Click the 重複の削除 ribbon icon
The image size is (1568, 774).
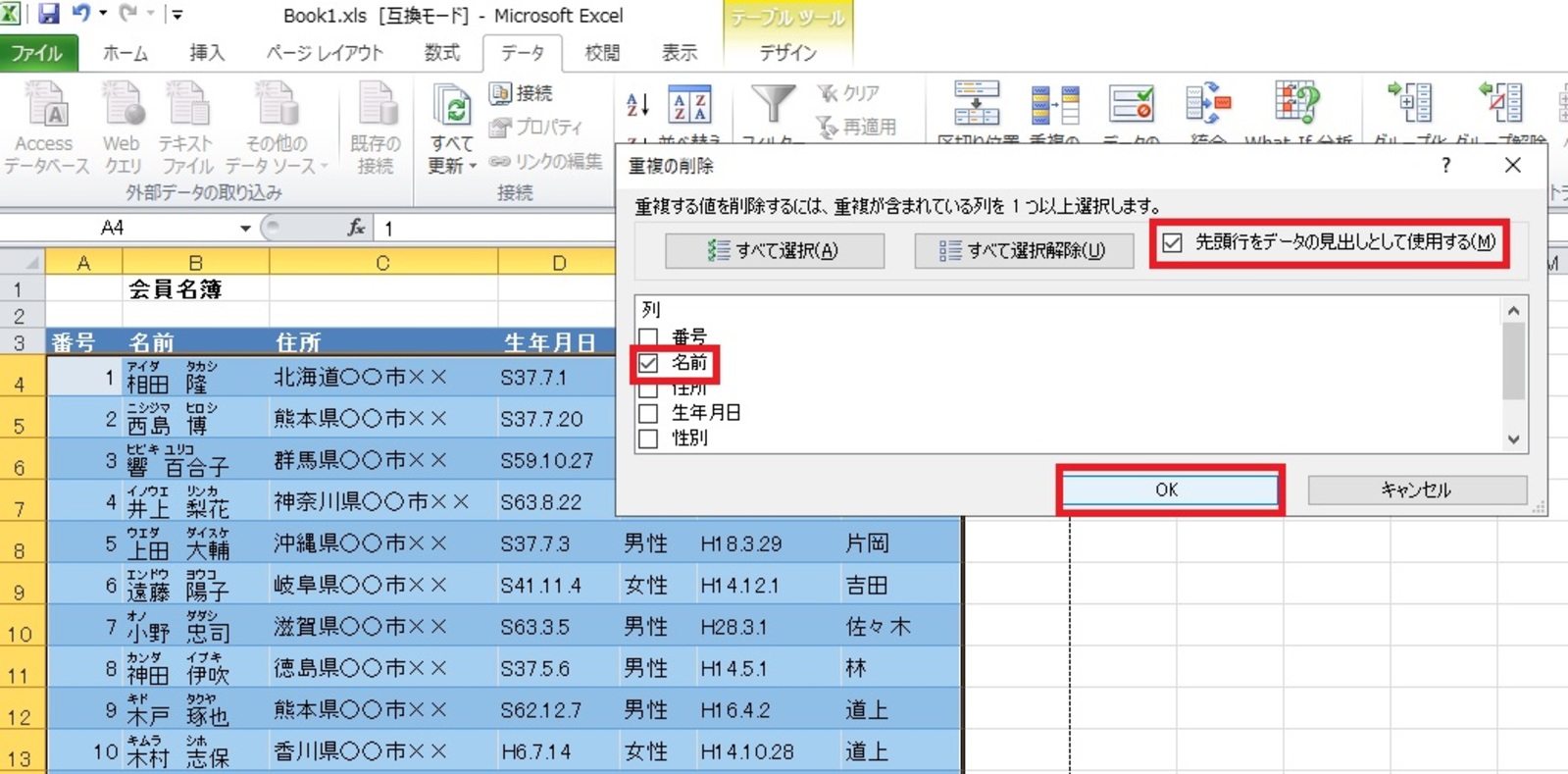(1055, 104)
